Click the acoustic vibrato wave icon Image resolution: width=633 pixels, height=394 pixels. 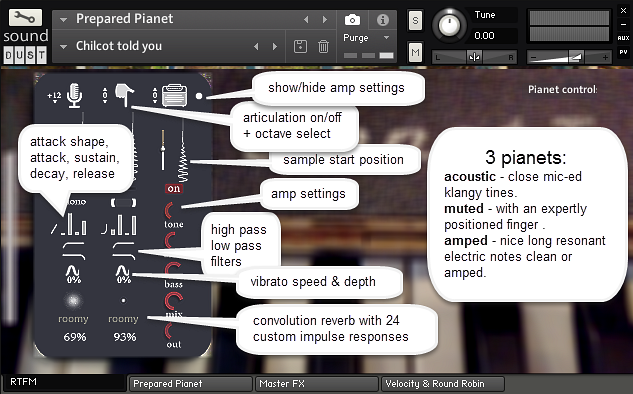[x=73, y=270]
